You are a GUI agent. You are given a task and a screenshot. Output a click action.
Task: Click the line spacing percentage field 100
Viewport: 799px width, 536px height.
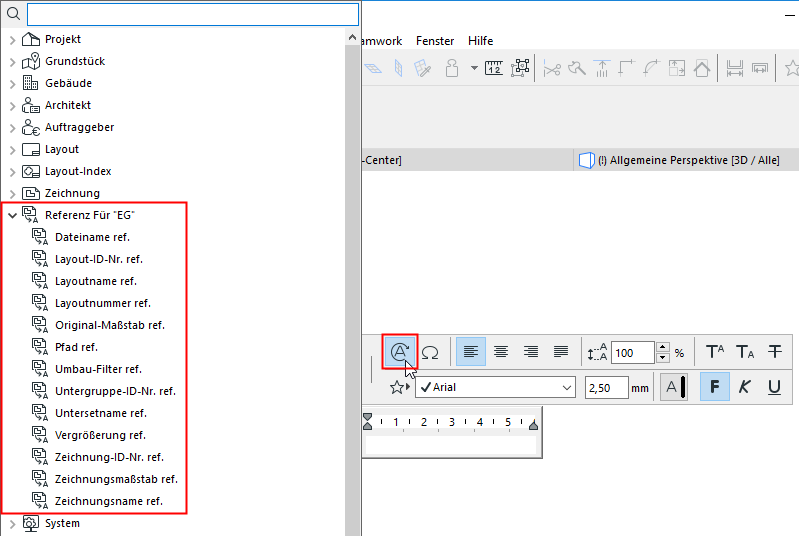pyautogui.click(x=632, y=353)
